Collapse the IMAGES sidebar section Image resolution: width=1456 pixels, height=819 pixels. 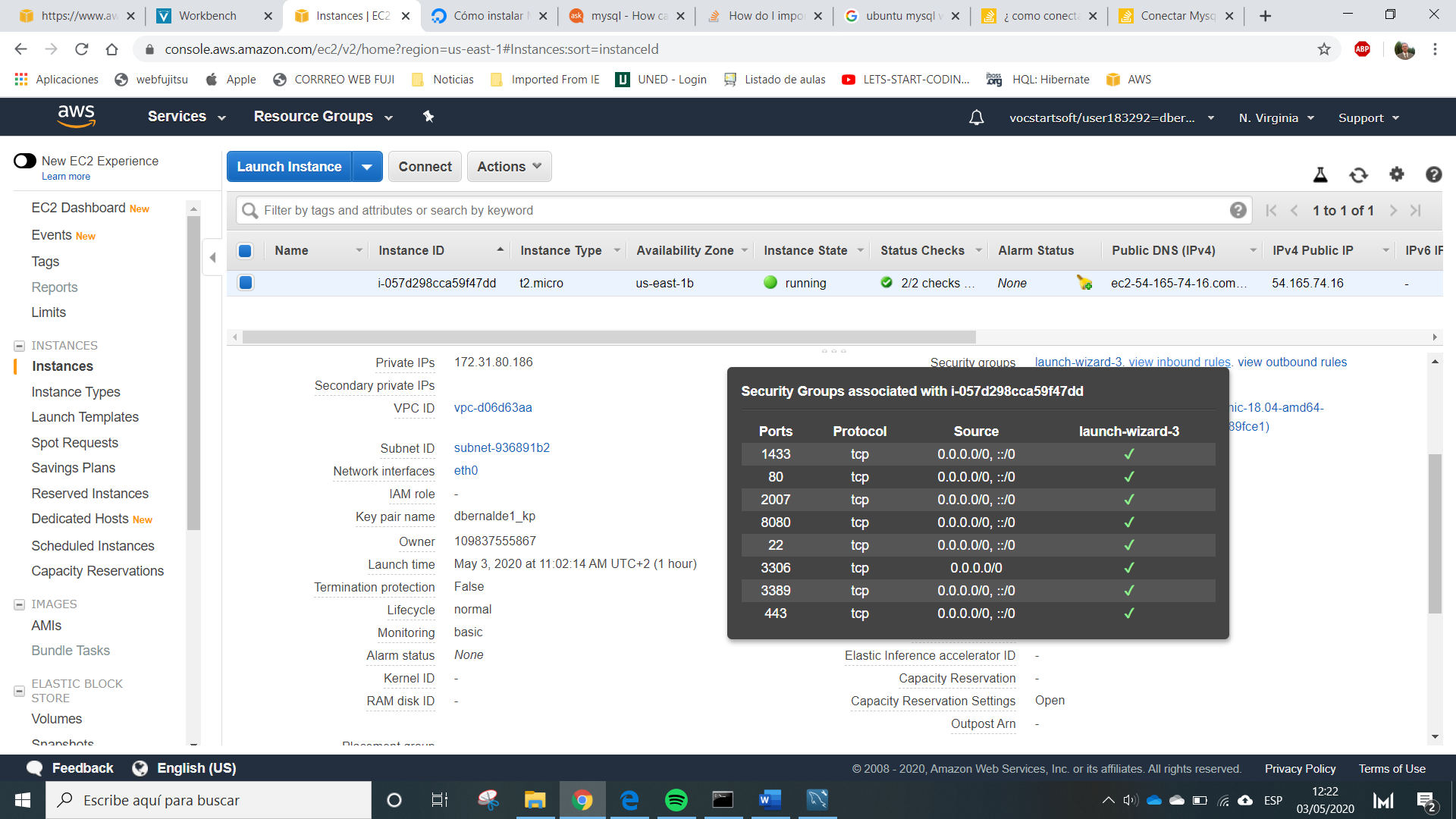click(19, 604)
